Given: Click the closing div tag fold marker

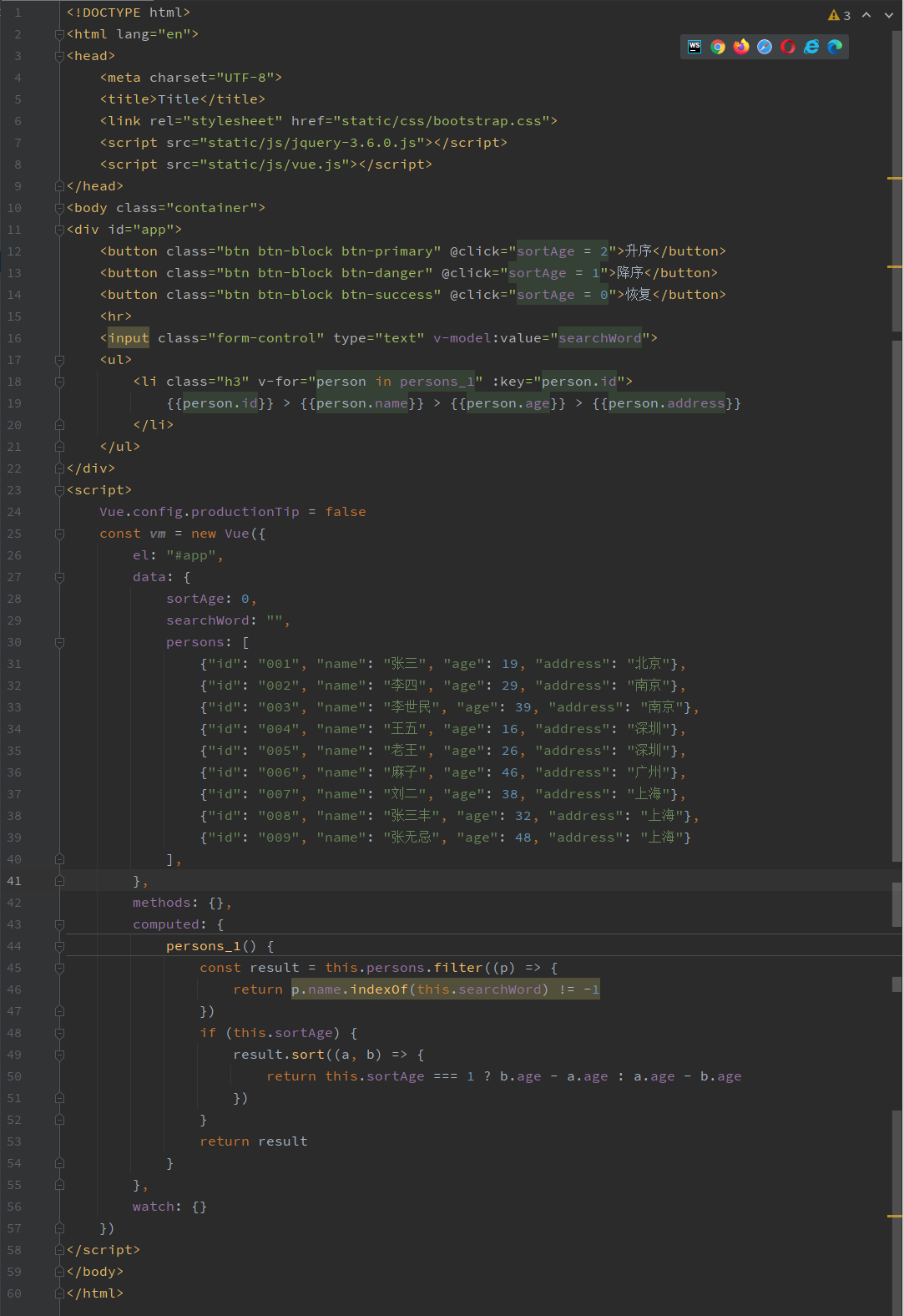Looking at the screenshot, I should 59,468.
